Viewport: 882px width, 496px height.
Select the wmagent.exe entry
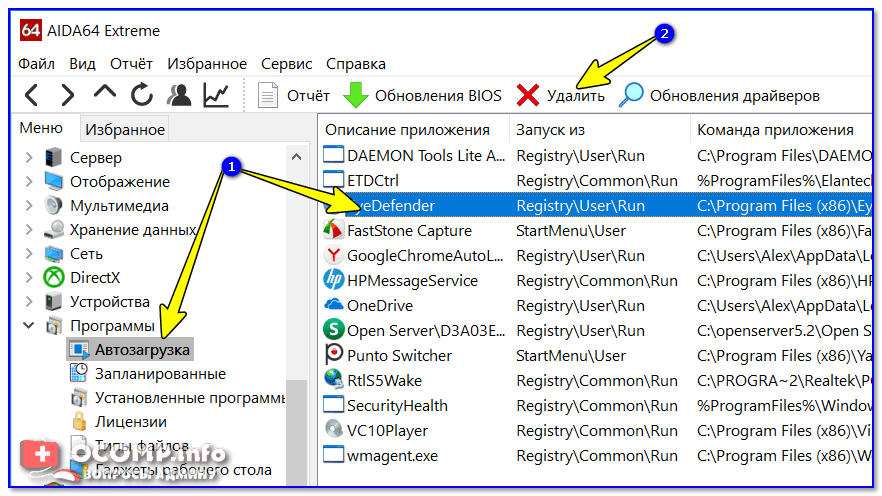point(596,455)
